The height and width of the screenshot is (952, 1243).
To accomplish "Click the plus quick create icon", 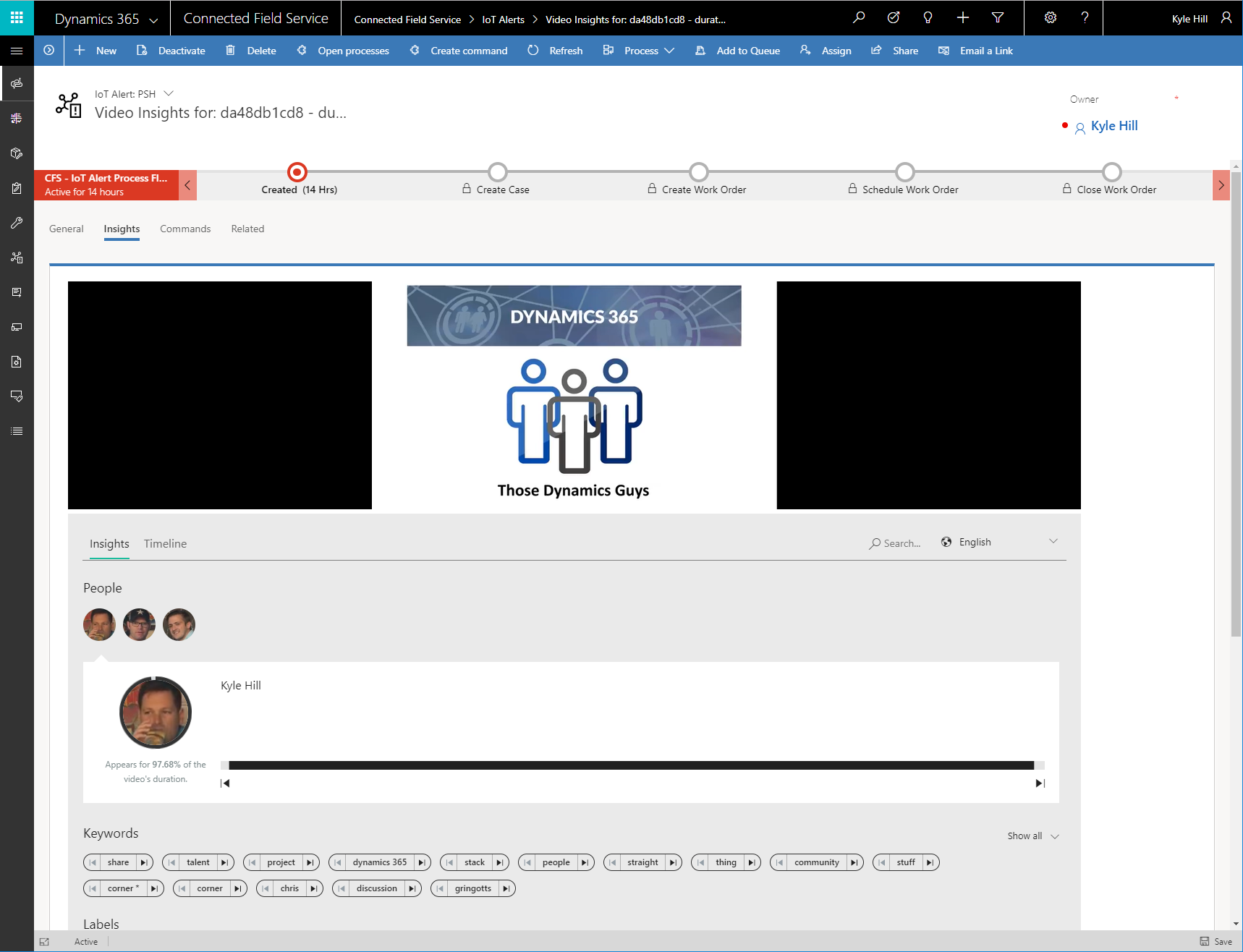I will coord(963,18).
